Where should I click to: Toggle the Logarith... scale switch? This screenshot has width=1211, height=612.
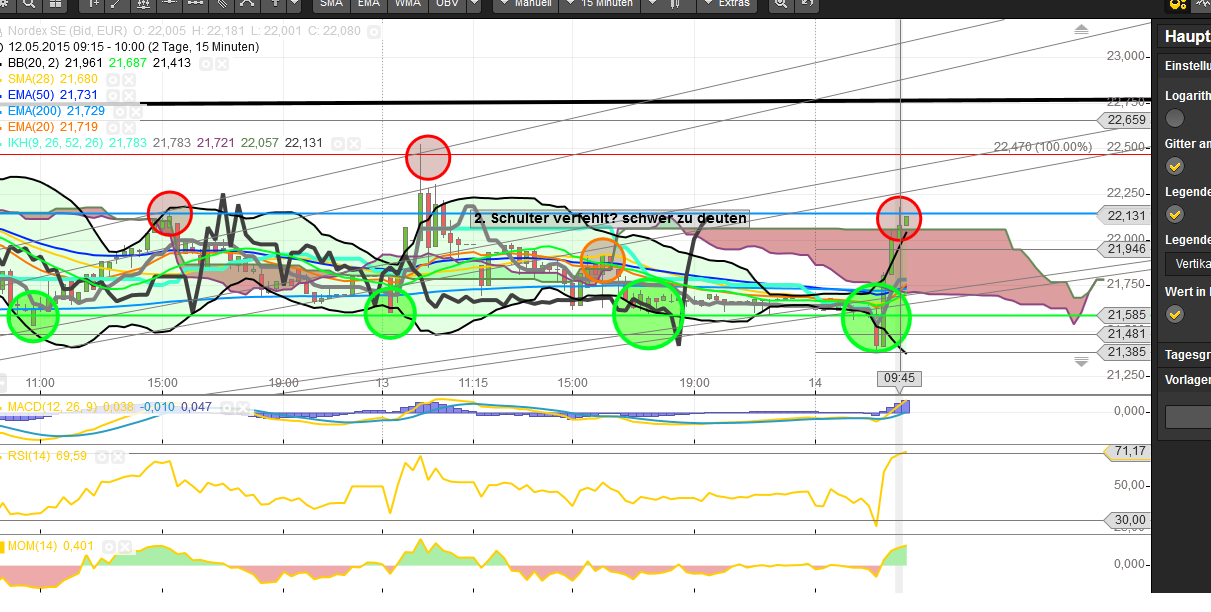(1175, 119)
